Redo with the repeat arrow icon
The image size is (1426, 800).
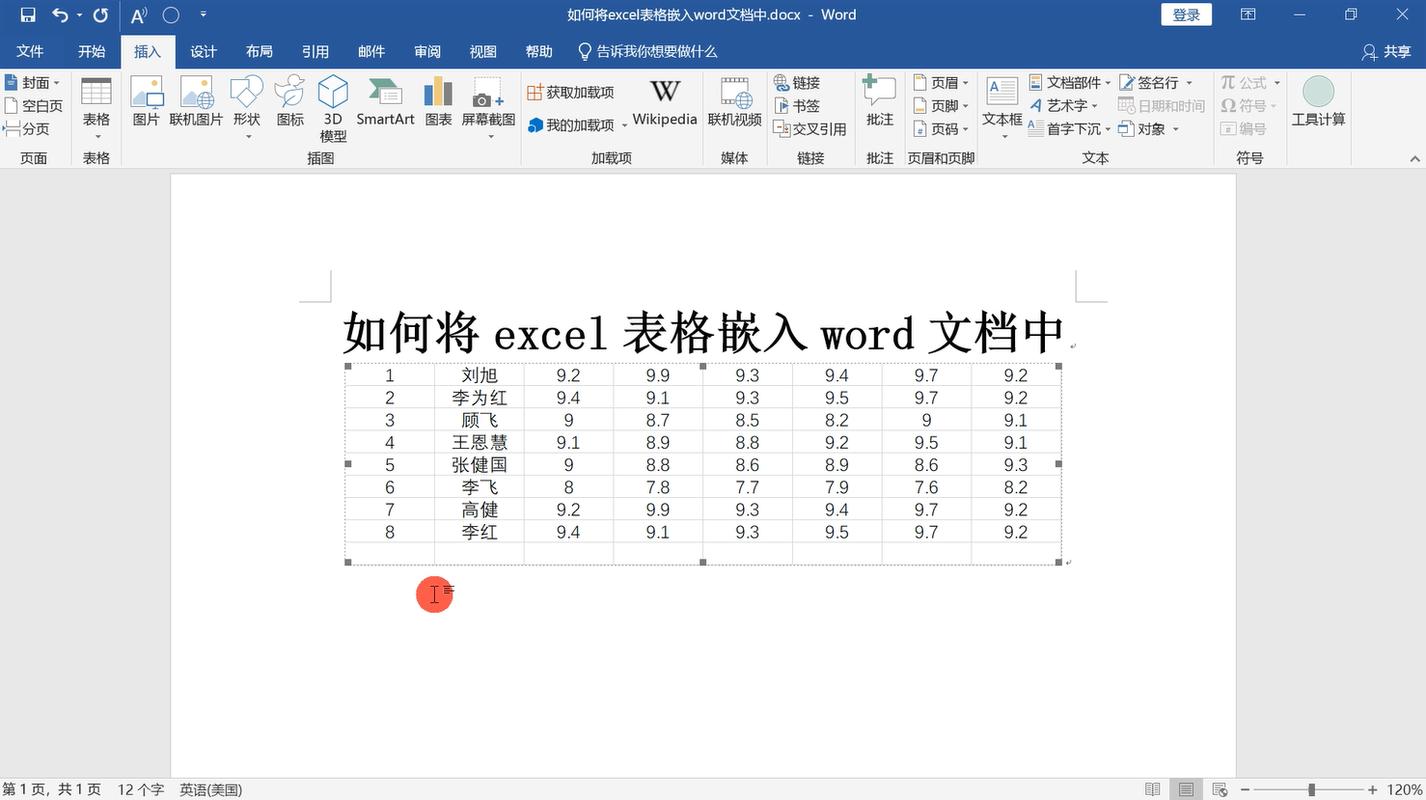[x=100, y=15]
